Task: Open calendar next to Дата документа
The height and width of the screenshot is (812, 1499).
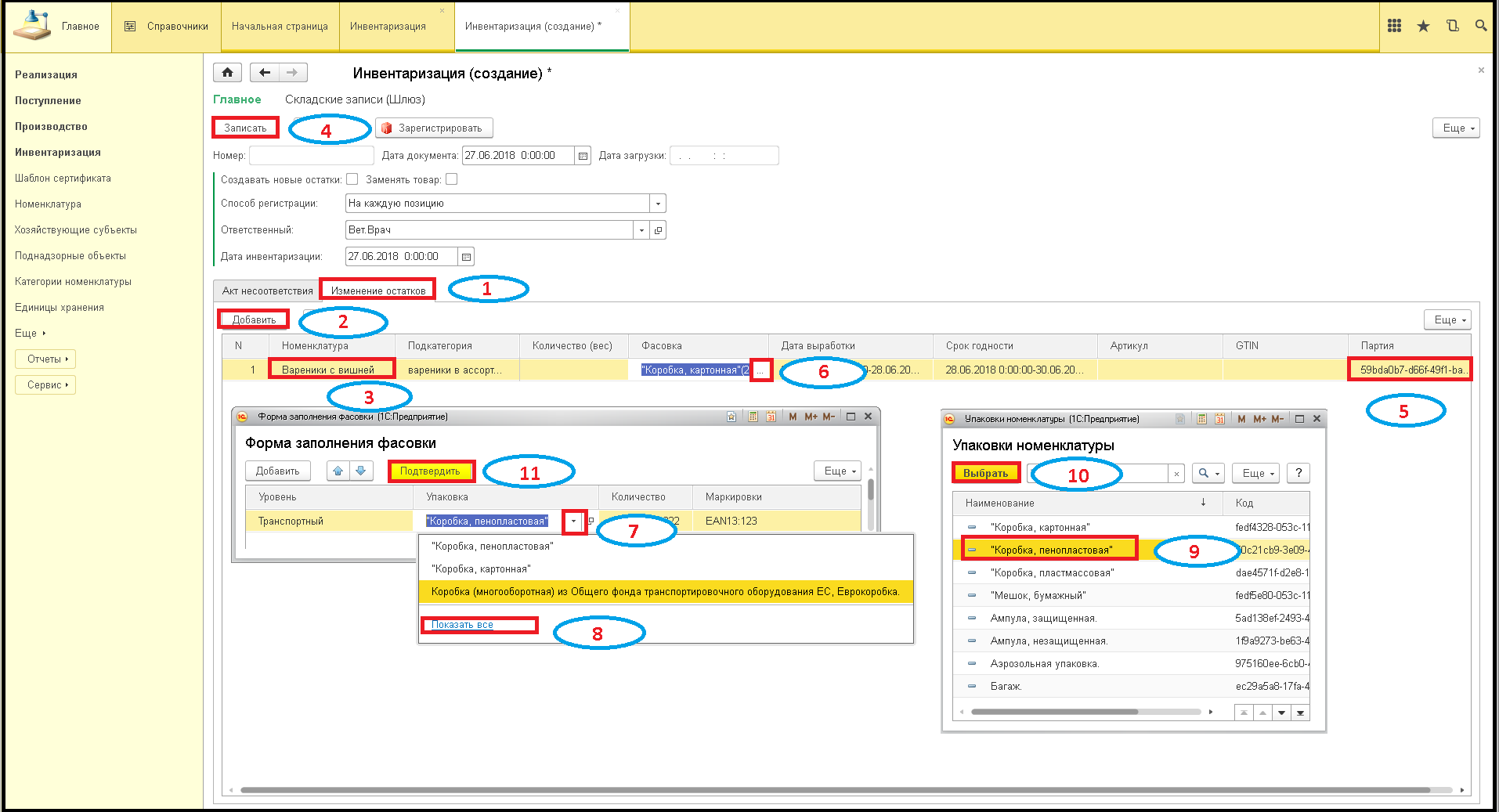Action: pyautogui.click(x=583, y=156)
